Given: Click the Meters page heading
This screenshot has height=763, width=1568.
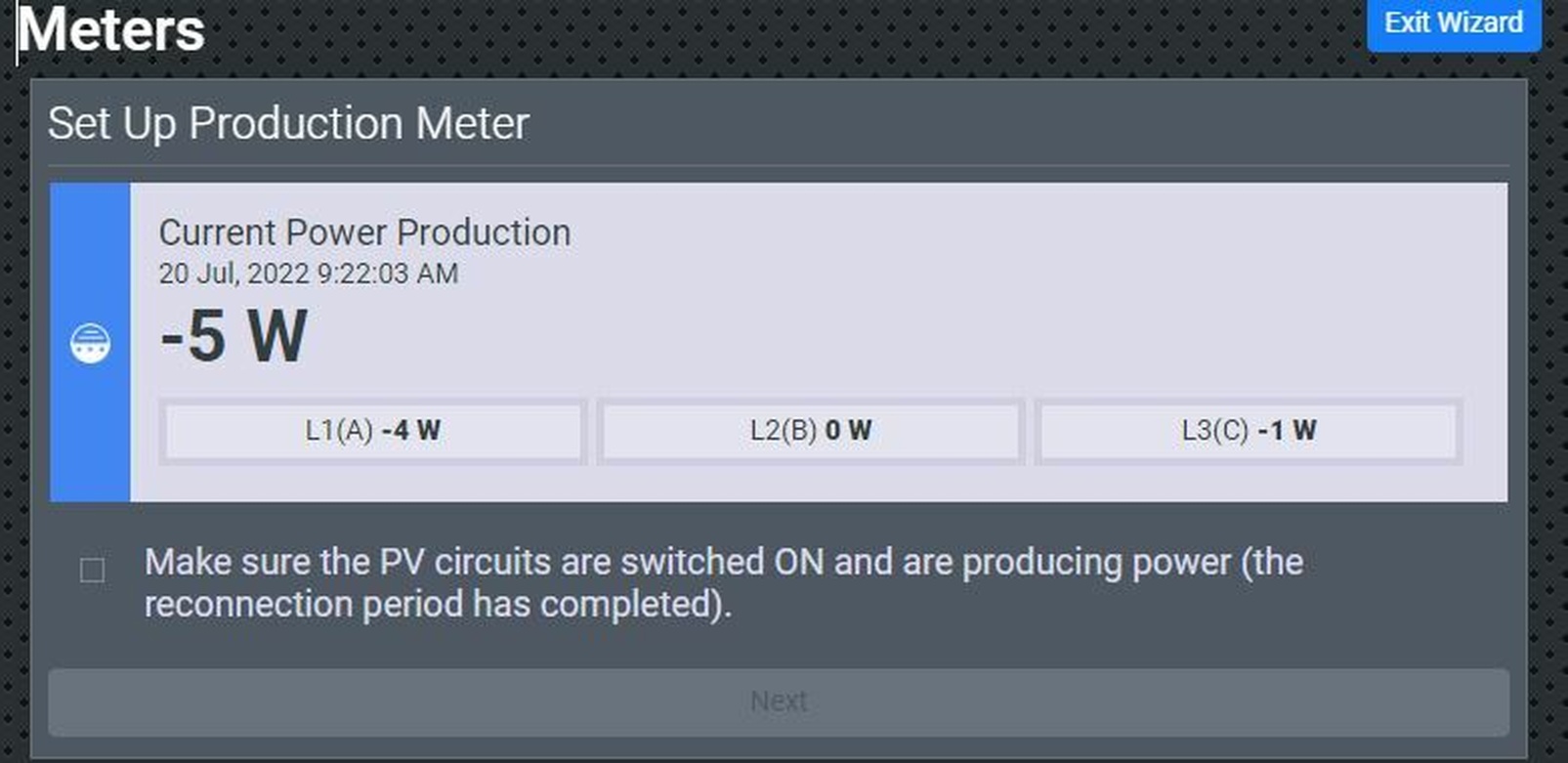Looking at the screenshot, I should (111, 29).
